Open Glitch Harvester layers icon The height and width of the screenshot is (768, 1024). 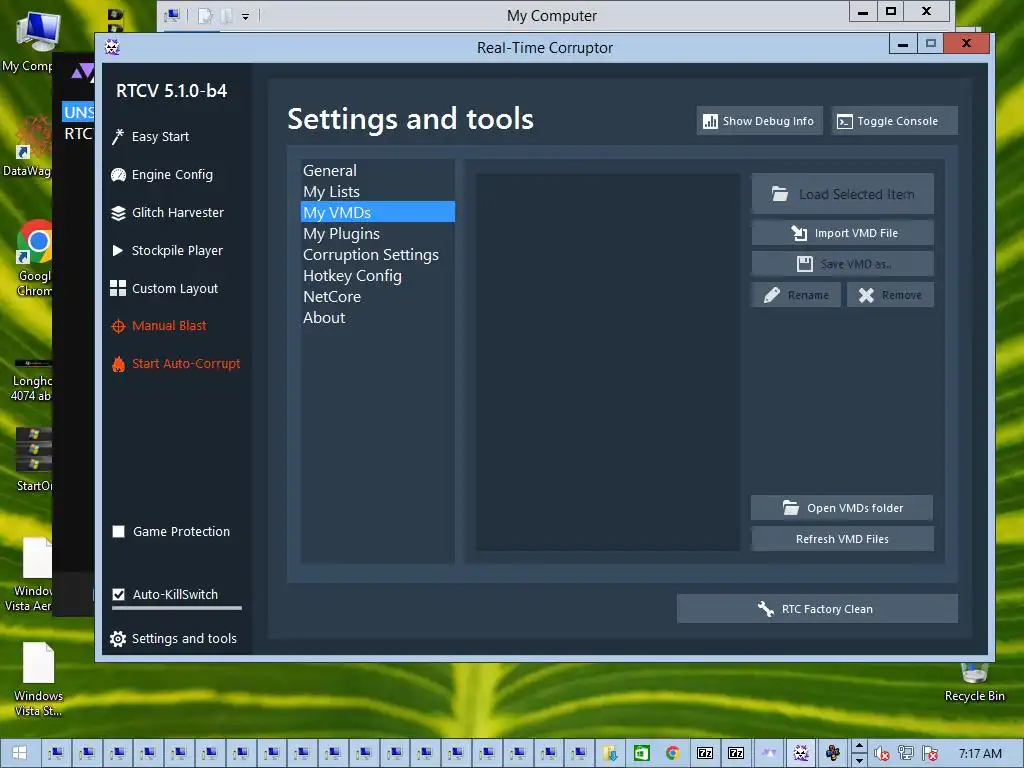coord(118,213)
